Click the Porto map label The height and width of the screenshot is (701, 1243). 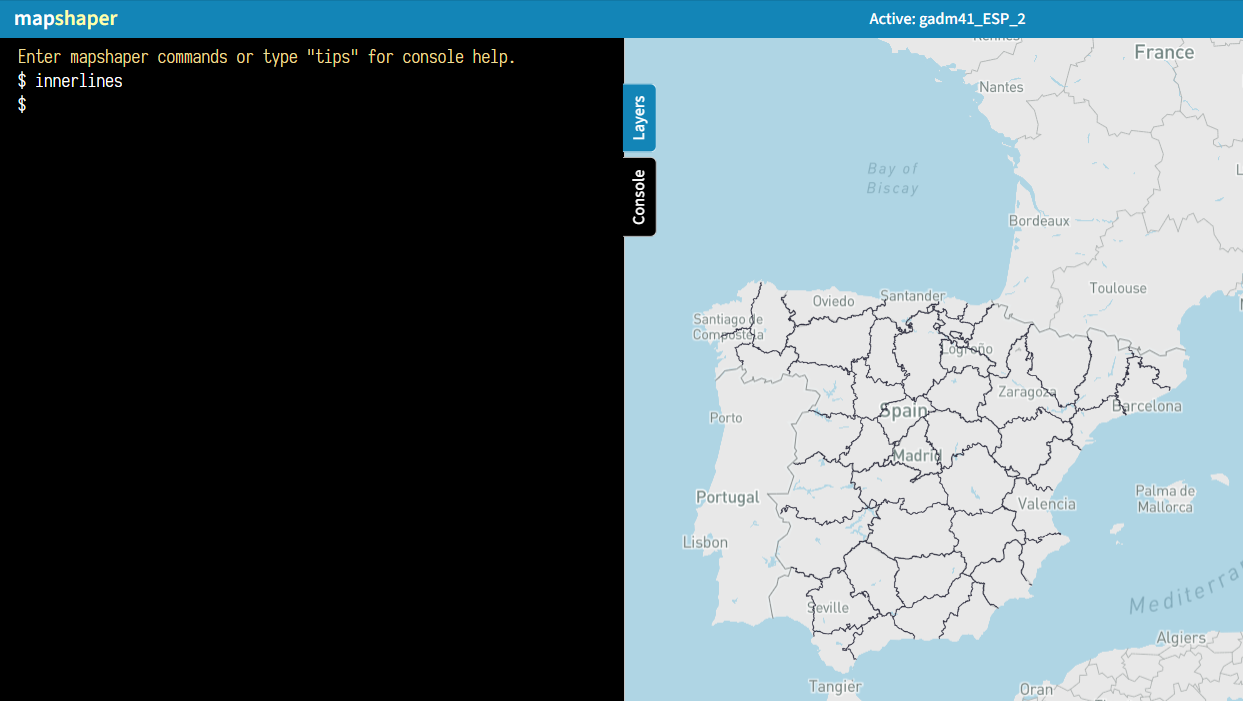tap(726, 418)
